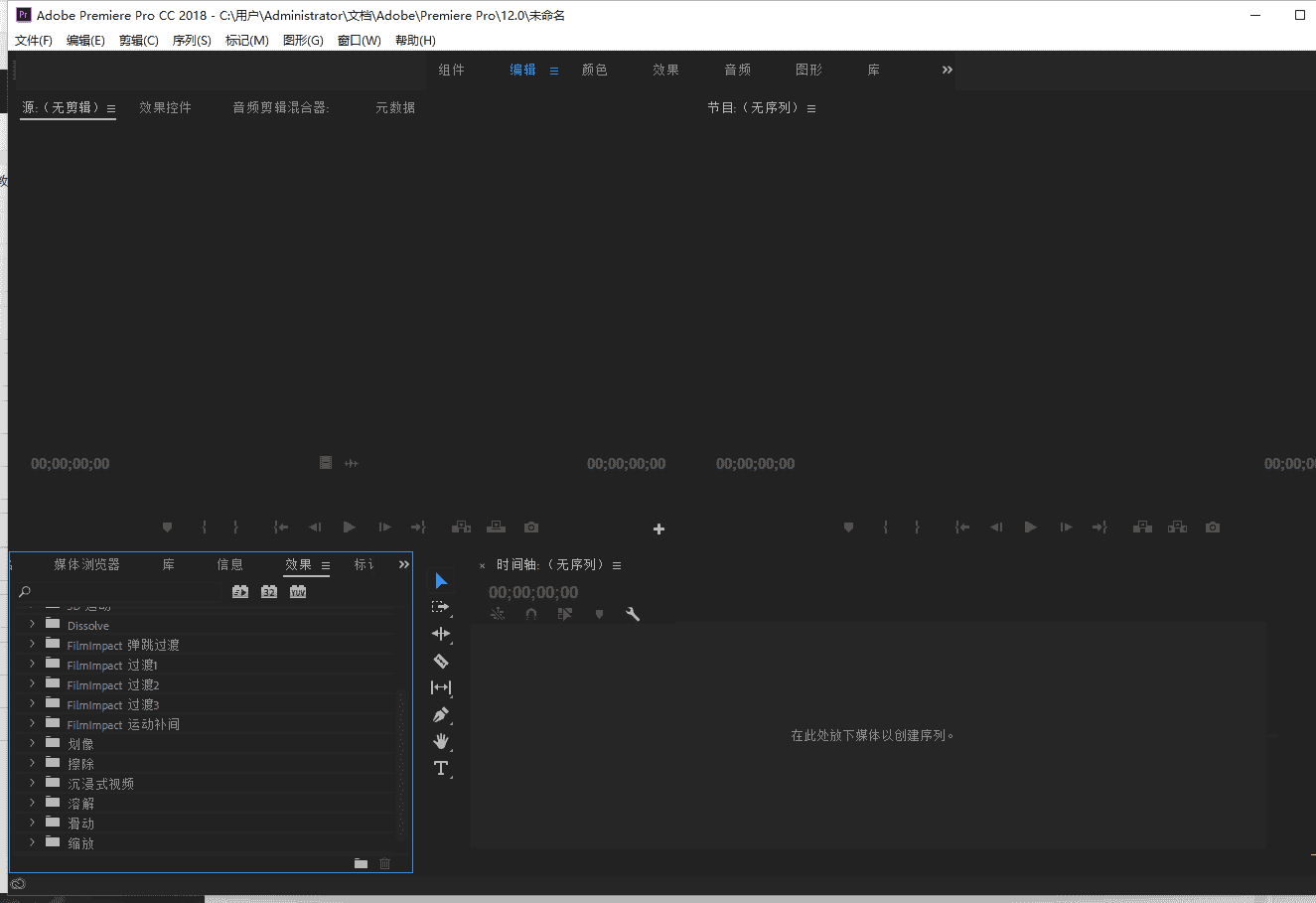Open the 文件 menu
Image resolution: width=1316 pixels, height=903 pixels.
(x=33, y=40)
